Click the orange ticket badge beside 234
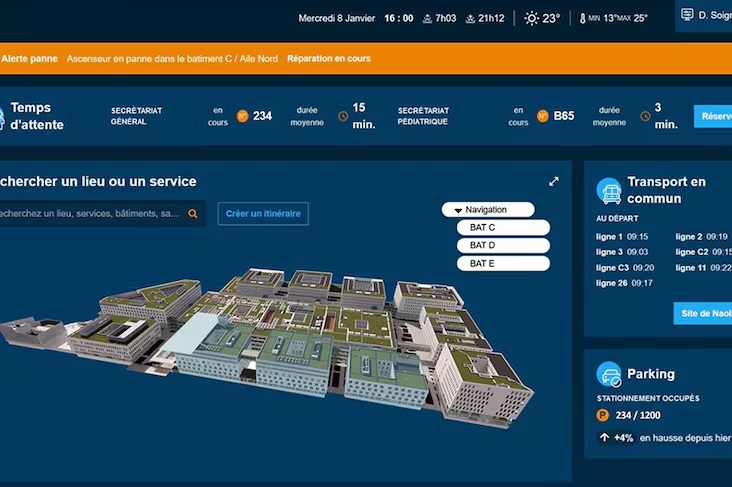 (x=242, y=116)
